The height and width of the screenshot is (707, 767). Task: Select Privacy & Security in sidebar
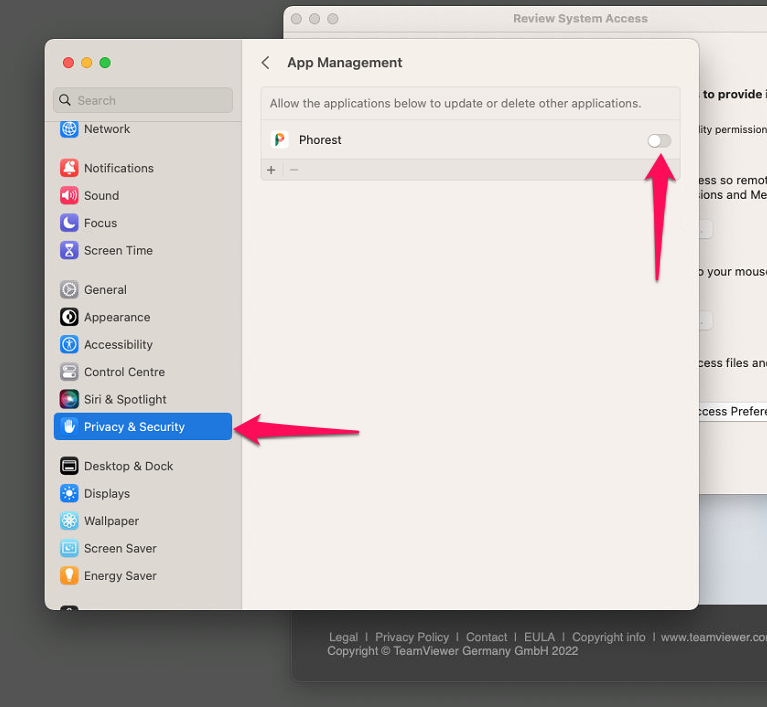[x=134, y=427]
